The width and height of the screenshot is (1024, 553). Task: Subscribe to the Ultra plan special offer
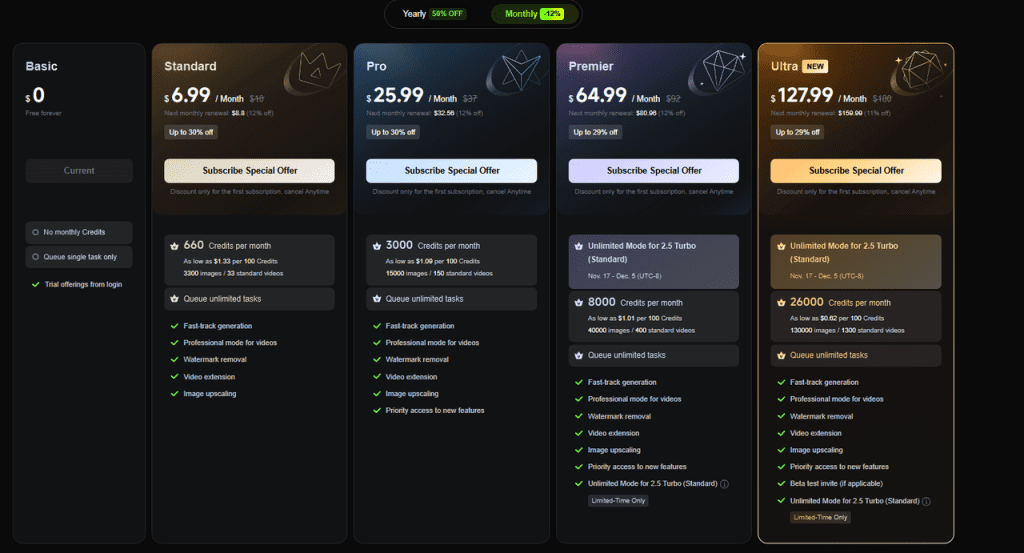click(x=855, y=171)
